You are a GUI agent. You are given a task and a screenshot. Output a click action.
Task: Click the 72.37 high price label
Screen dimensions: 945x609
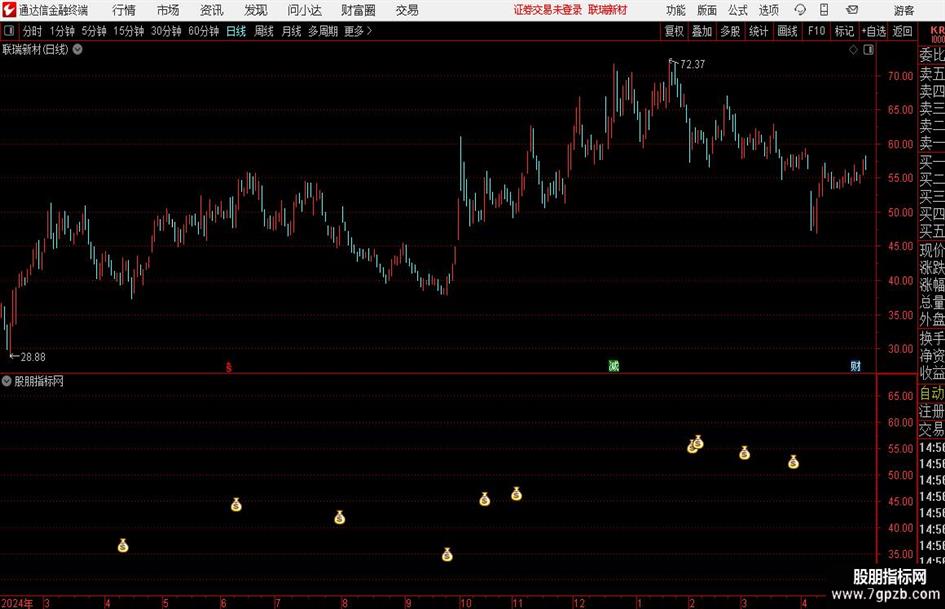click(x=692, y=64)
